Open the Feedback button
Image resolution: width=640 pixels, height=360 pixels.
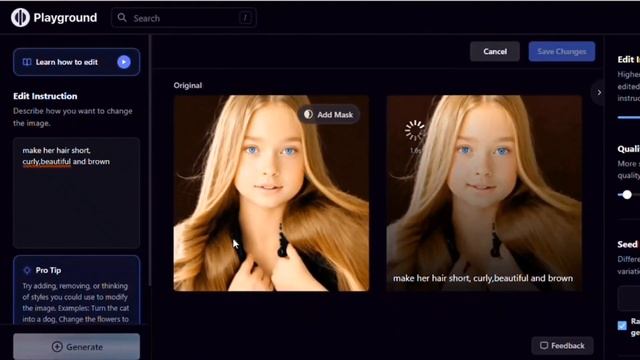[x=562, y=346]
